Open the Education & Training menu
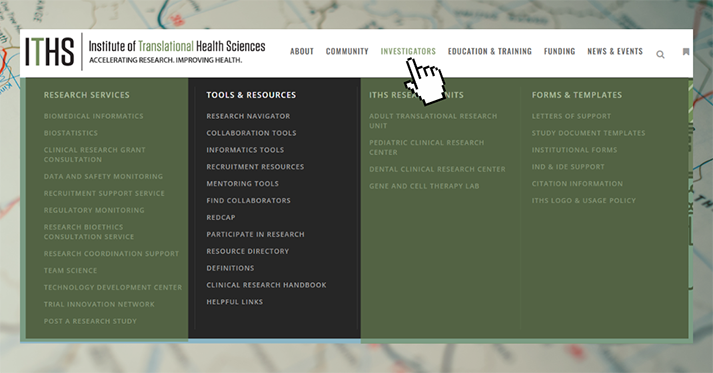This screenshot has height=373, width=713. [489, 51]
